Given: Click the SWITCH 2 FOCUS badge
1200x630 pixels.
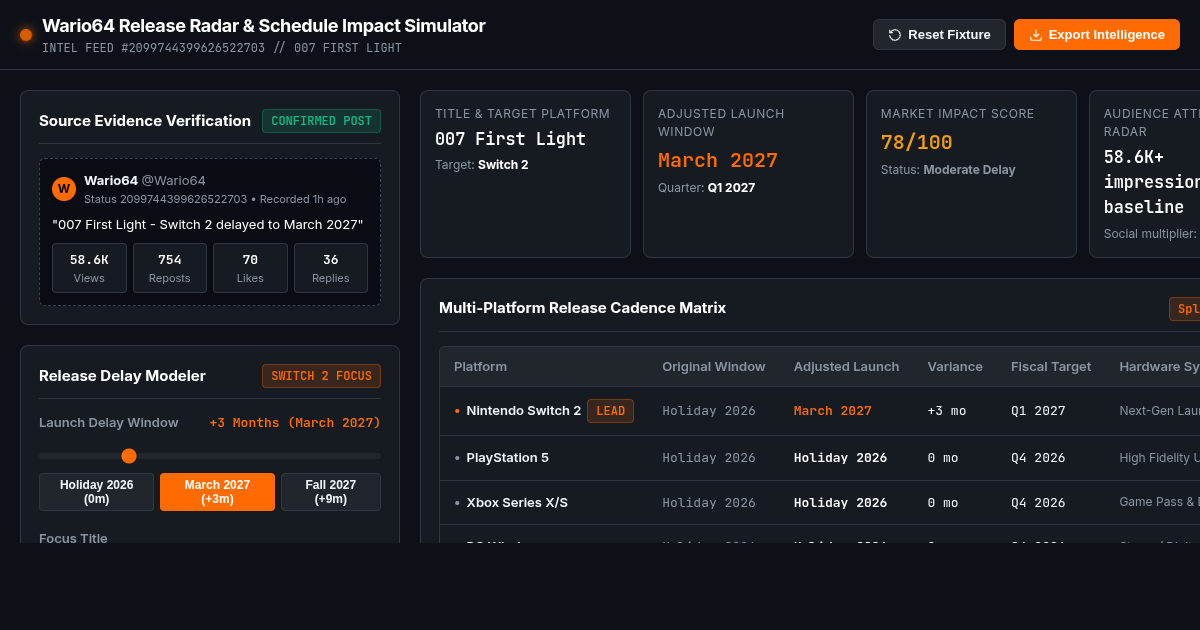Looking at the screenshot, I should pos(321,376).
